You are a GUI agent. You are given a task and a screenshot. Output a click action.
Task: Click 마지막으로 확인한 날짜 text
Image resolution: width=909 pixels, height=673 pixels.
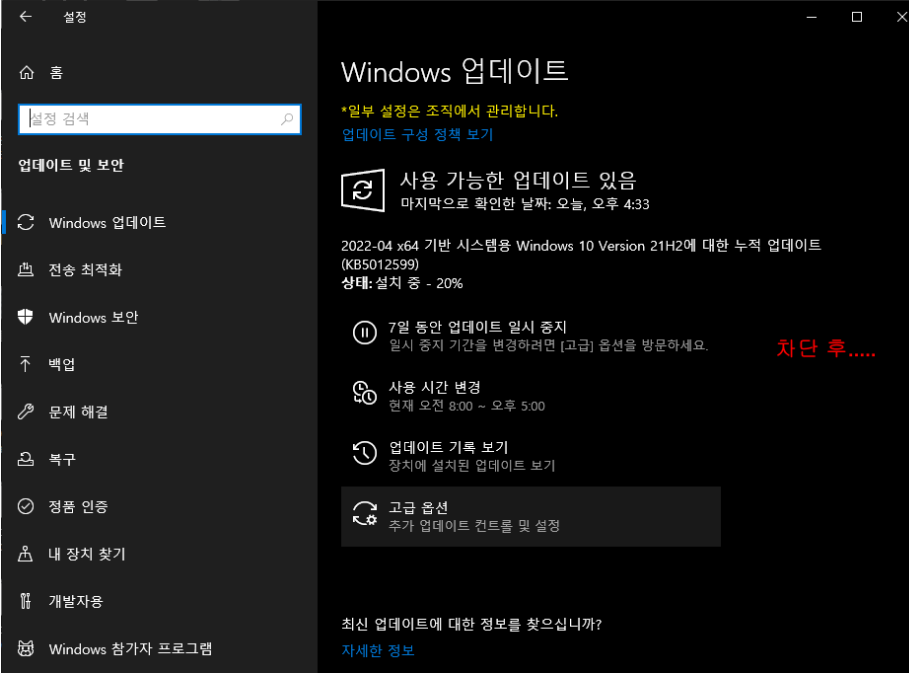point(525,204)
